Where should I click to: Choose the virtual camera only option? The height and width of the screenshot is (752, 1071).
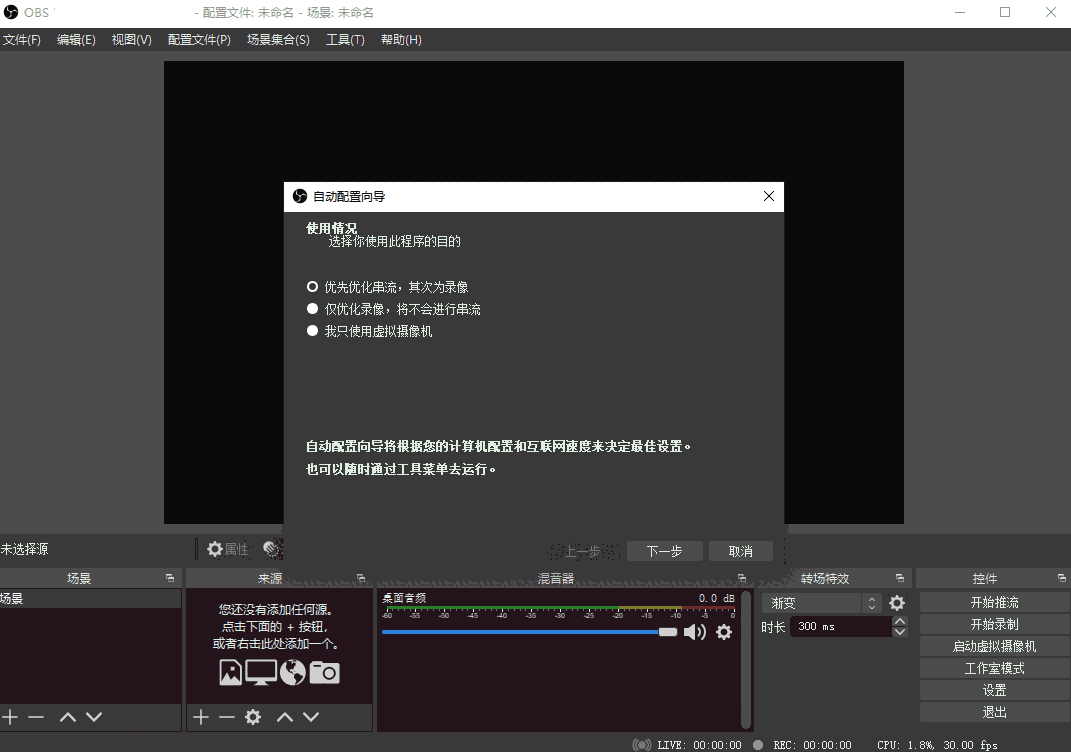click(x=311, y=330)
